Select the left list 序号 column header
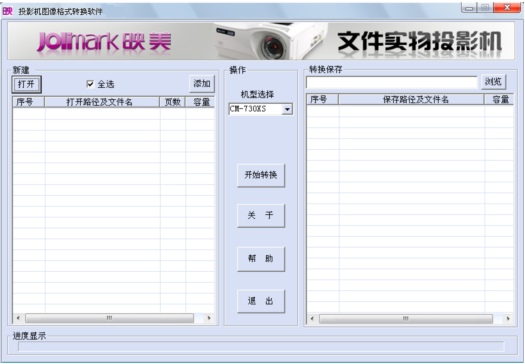 point(28,102)
